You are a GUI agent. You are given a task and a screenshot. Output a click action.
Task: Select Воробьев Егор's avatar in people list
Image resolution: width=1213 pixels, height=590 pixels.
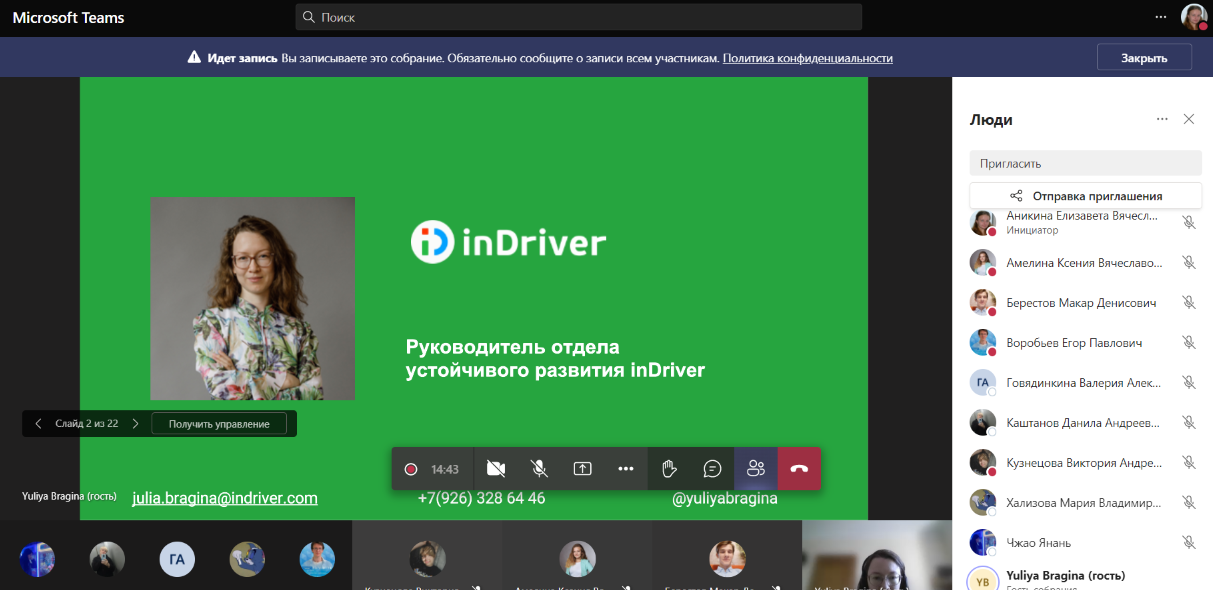(x=983, y=342)
